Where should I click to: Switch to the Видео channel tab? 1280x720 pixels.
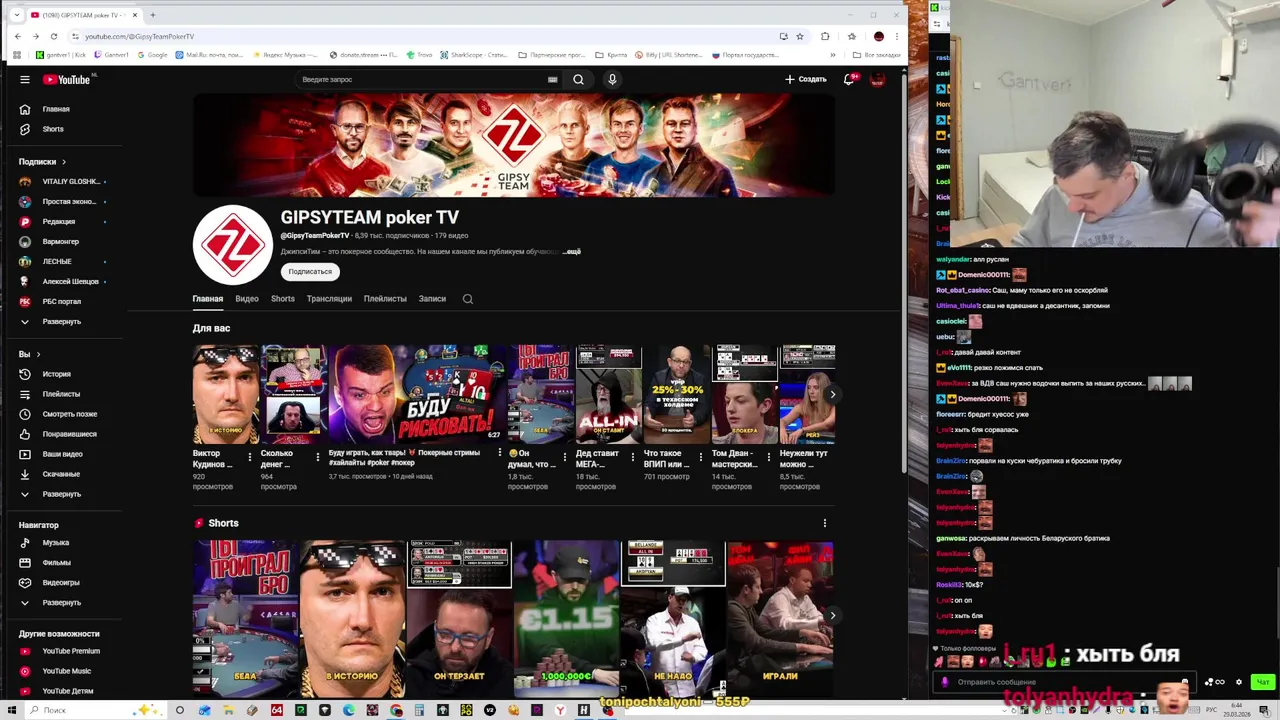pyautogui.click(x=247, y=299)
